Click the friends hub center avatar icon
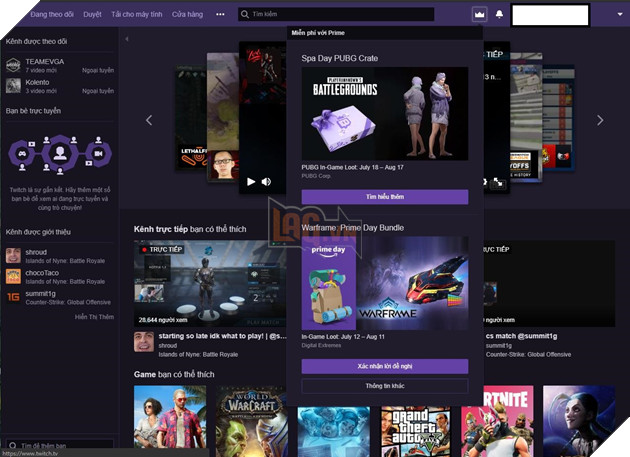Screen dimensions: 630x457 [60, 153]
